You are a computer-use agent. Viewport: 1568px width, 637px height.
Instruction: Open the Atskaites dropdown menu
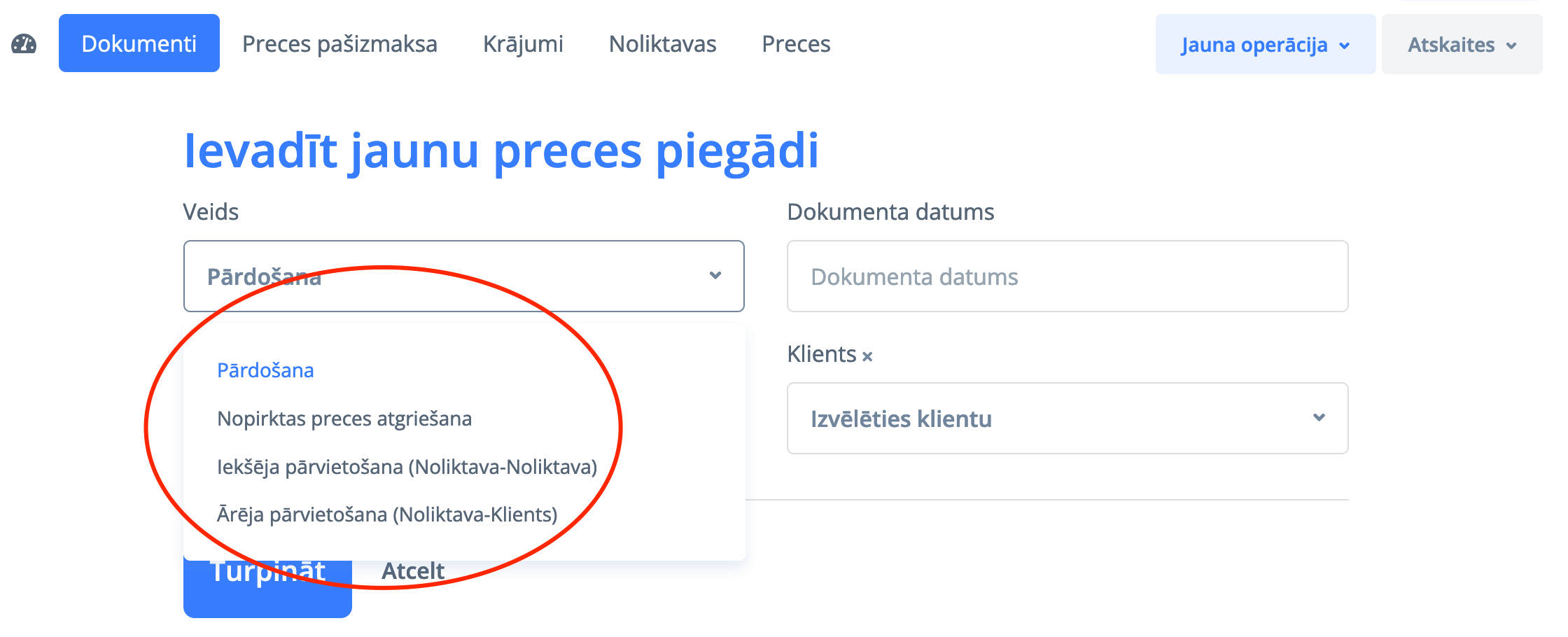click(x=1462, y=45)
